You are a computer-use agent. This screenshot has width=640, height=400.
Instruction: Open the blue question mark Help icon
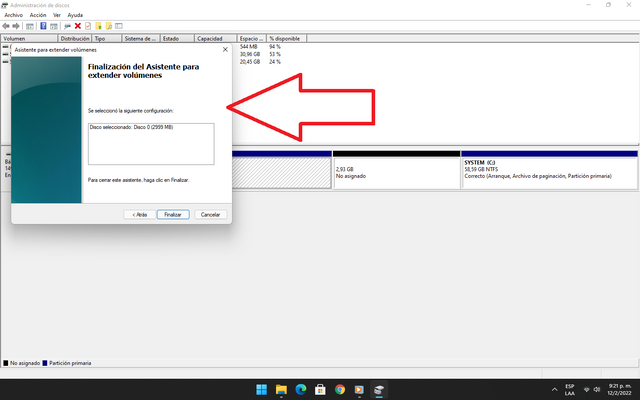click(43, 26)
